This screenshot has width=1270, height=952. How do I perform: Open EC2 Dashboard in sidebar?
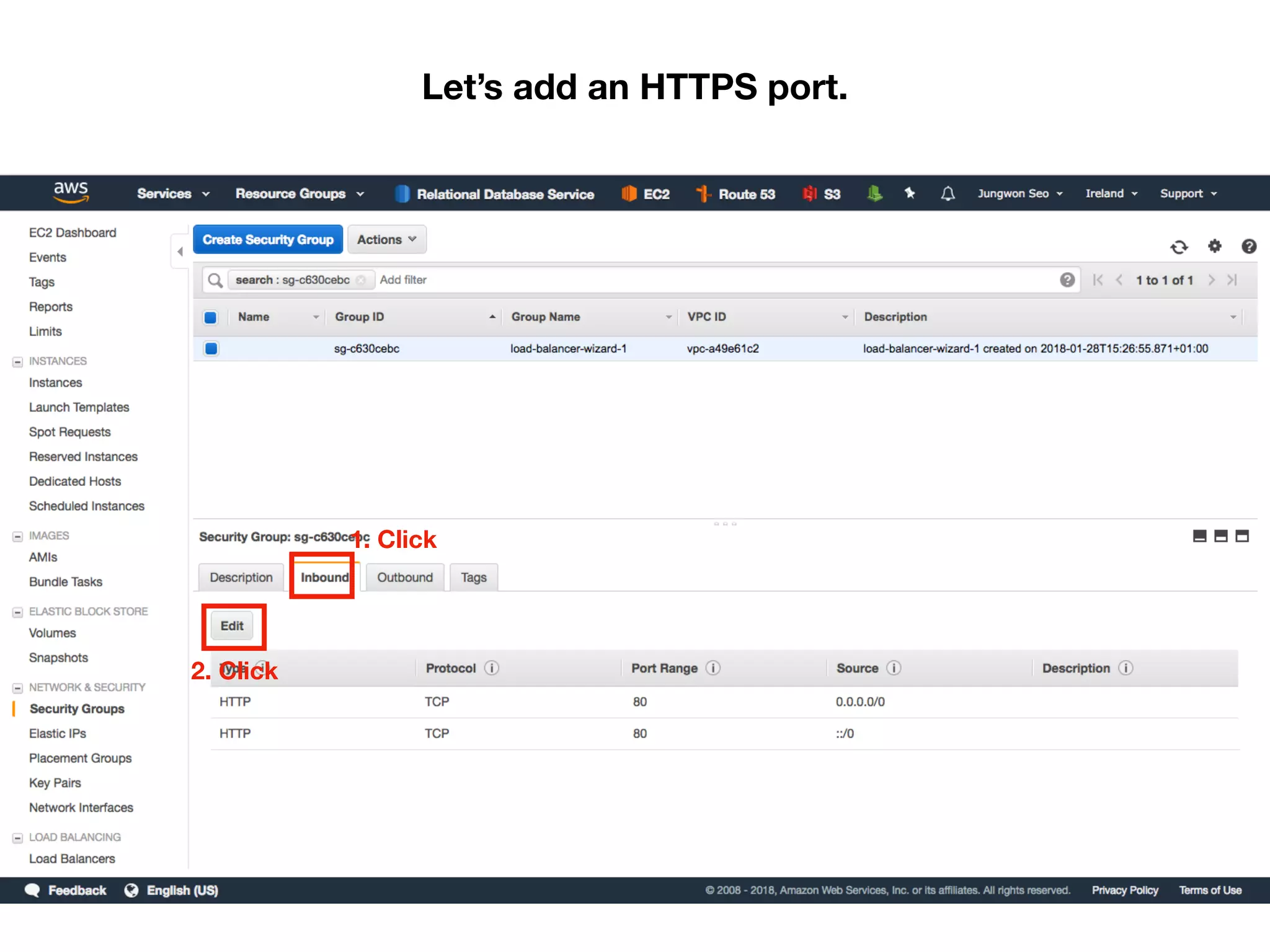(73, 232)
